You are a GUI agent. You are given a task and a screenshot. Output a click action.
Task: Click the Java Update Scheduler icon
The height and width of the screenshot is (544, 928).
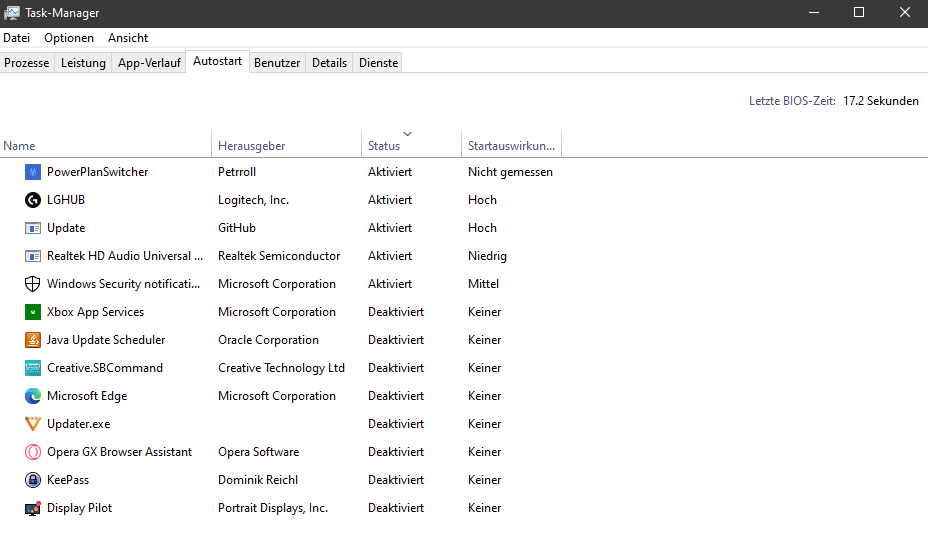(x=32, y=340)
